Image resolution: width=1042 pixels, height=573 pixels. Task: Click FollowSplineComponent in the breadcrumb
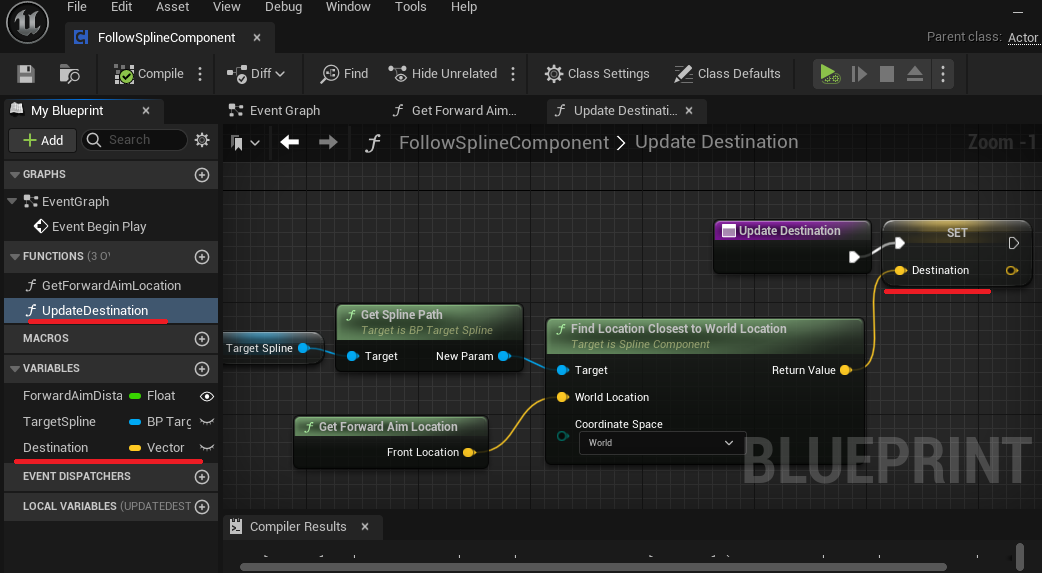pos(504,142)
